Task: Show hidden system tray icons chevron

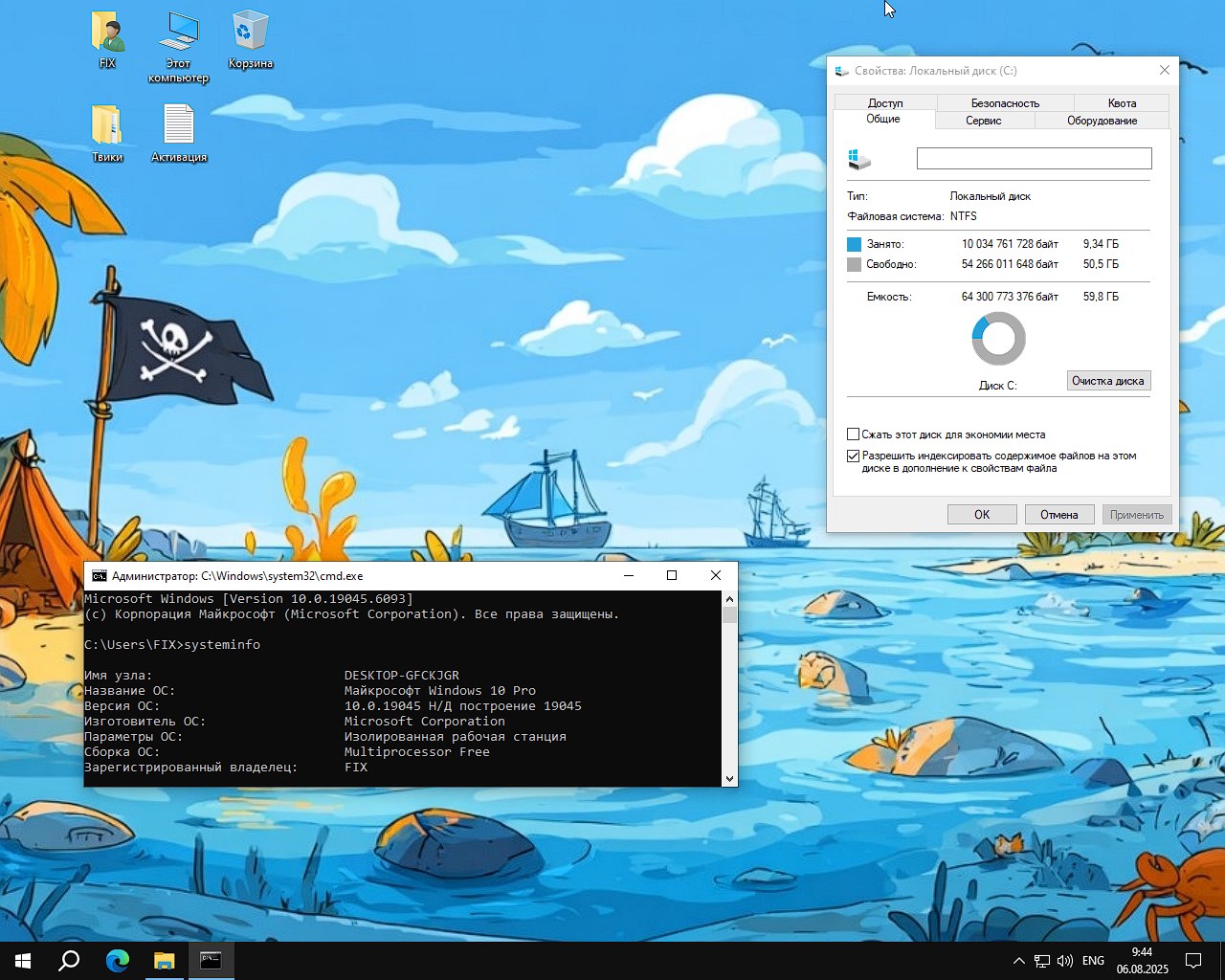Action: pyautogui.click(x=1018, y=961)
